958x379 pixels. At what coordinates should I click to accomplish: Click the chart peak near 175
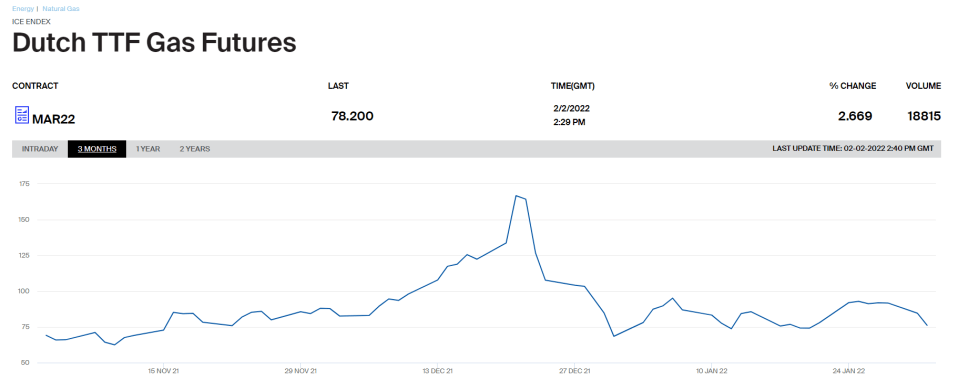516,196
